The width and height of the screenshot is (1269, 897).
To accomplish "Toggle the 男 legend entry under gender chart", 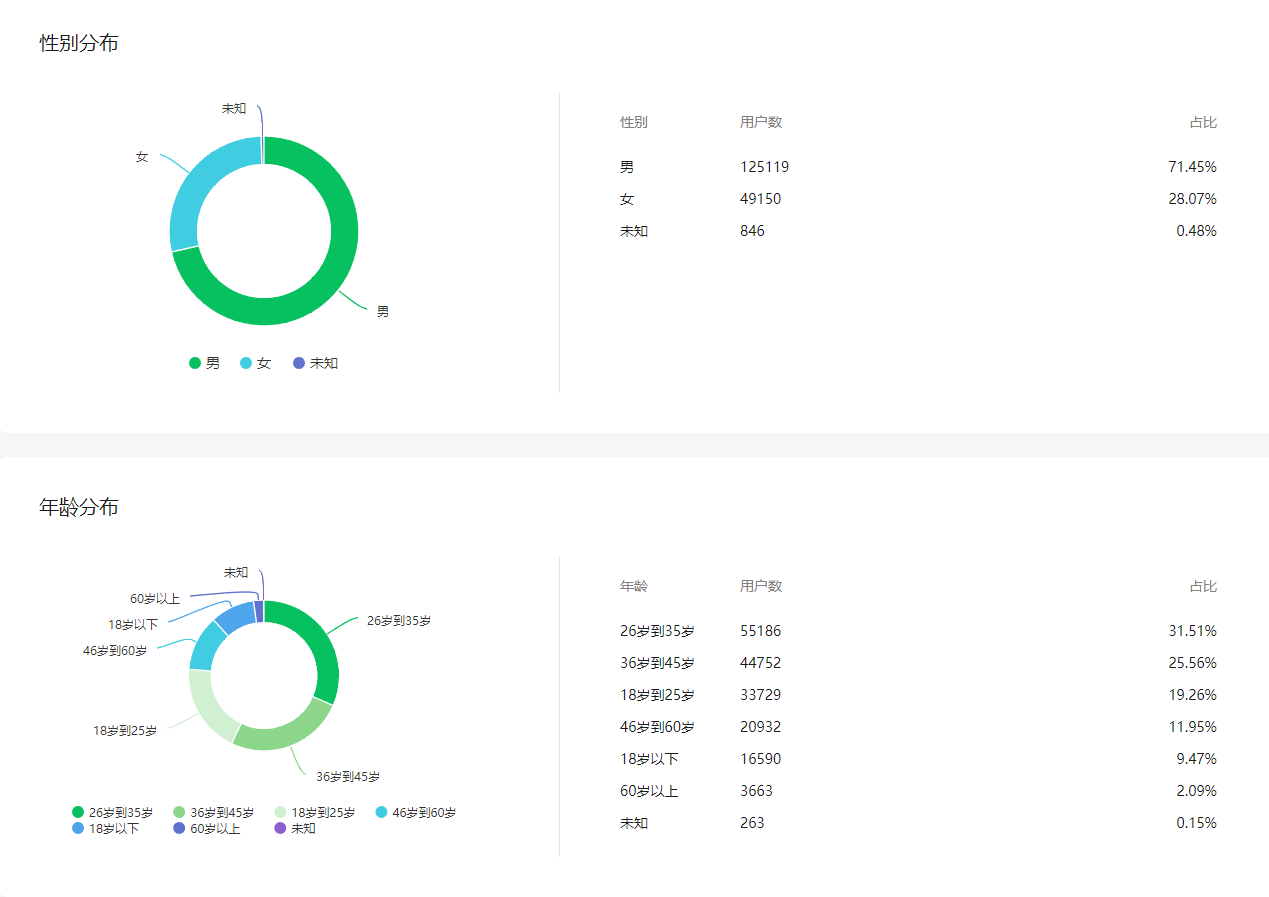I will 205,363.
